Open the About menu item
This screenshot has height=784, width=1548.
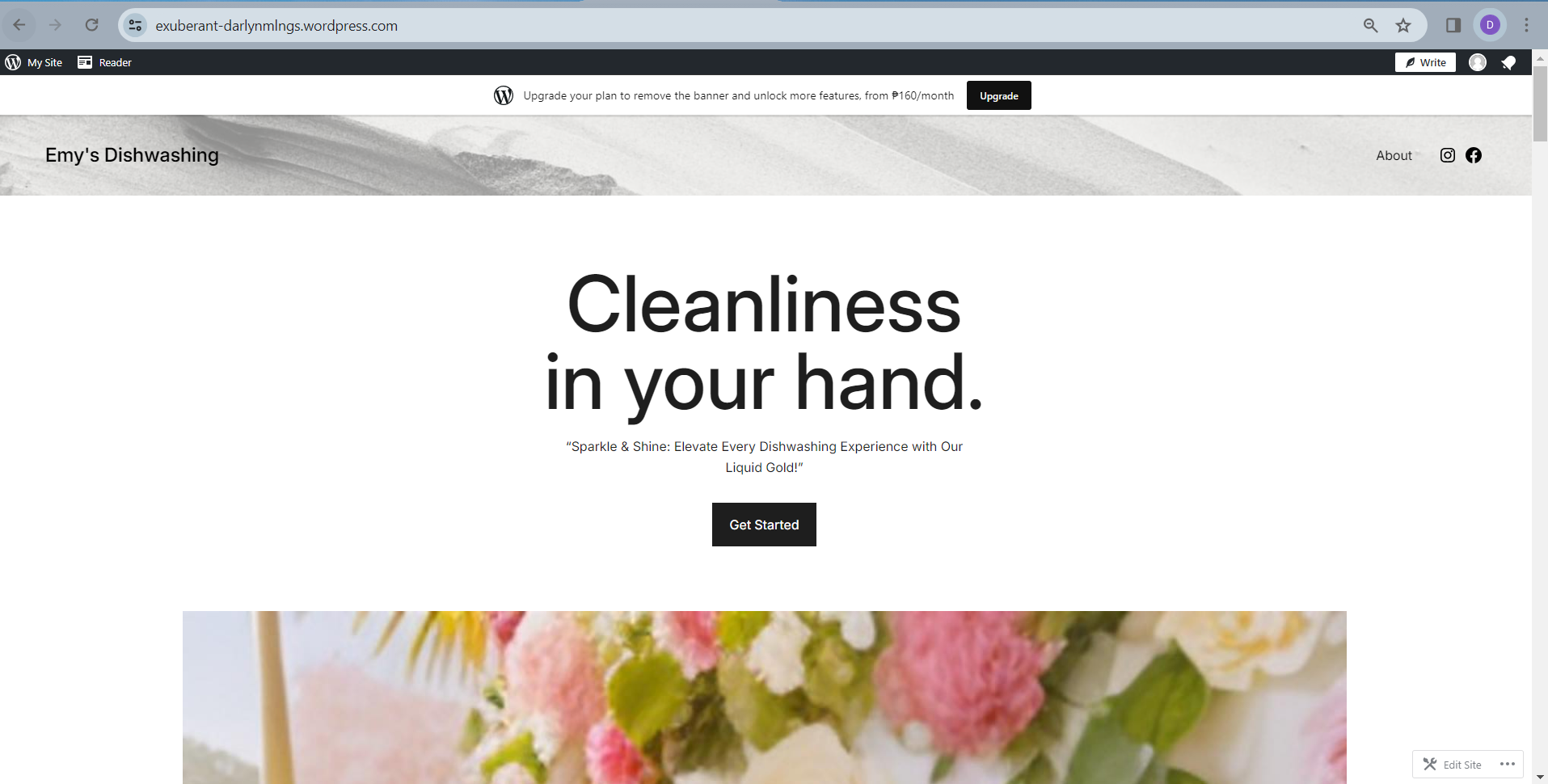point(1394,155)
